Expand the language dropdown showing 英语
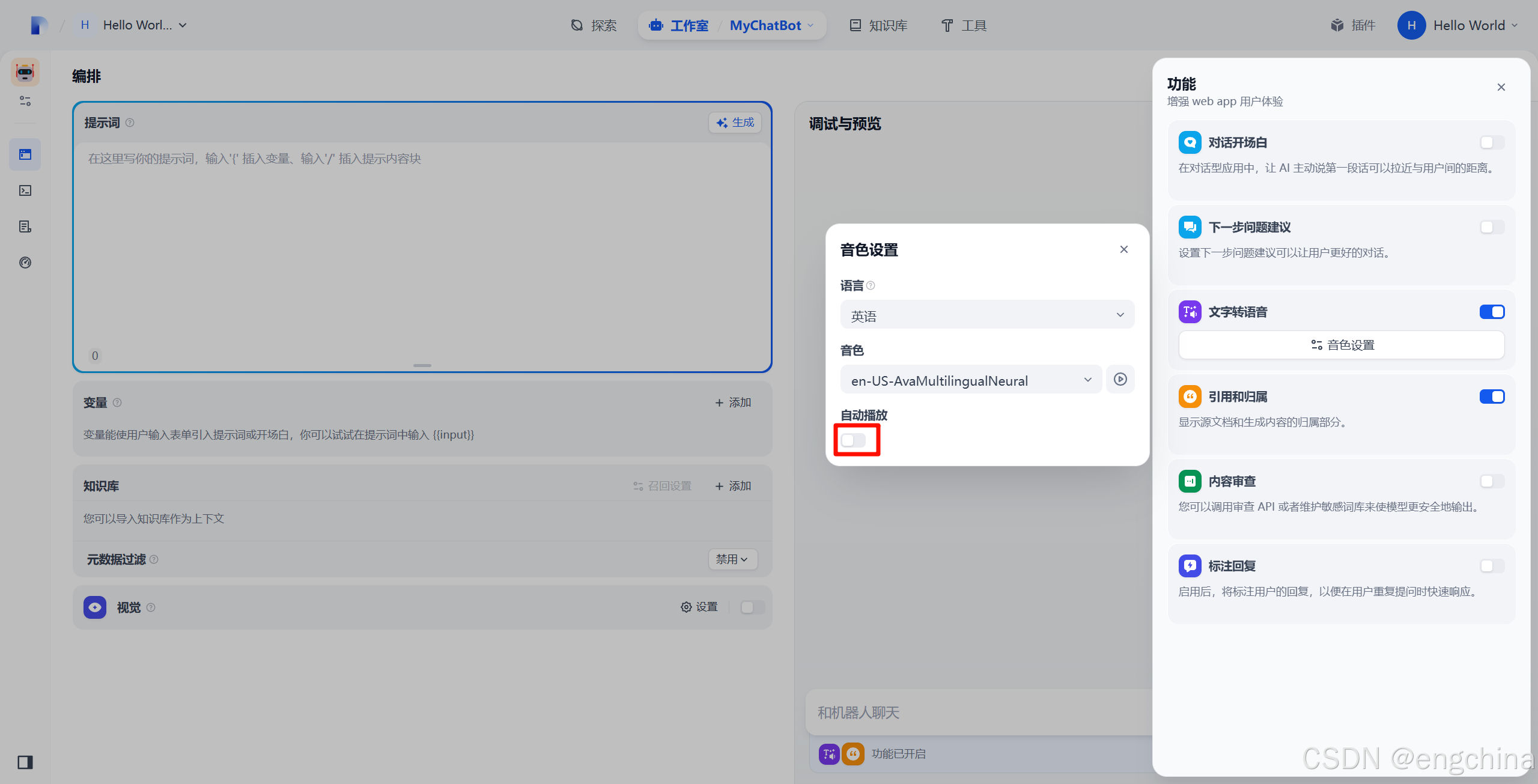The width and height of the screenshot is (1538, 784). pos(987,315)
